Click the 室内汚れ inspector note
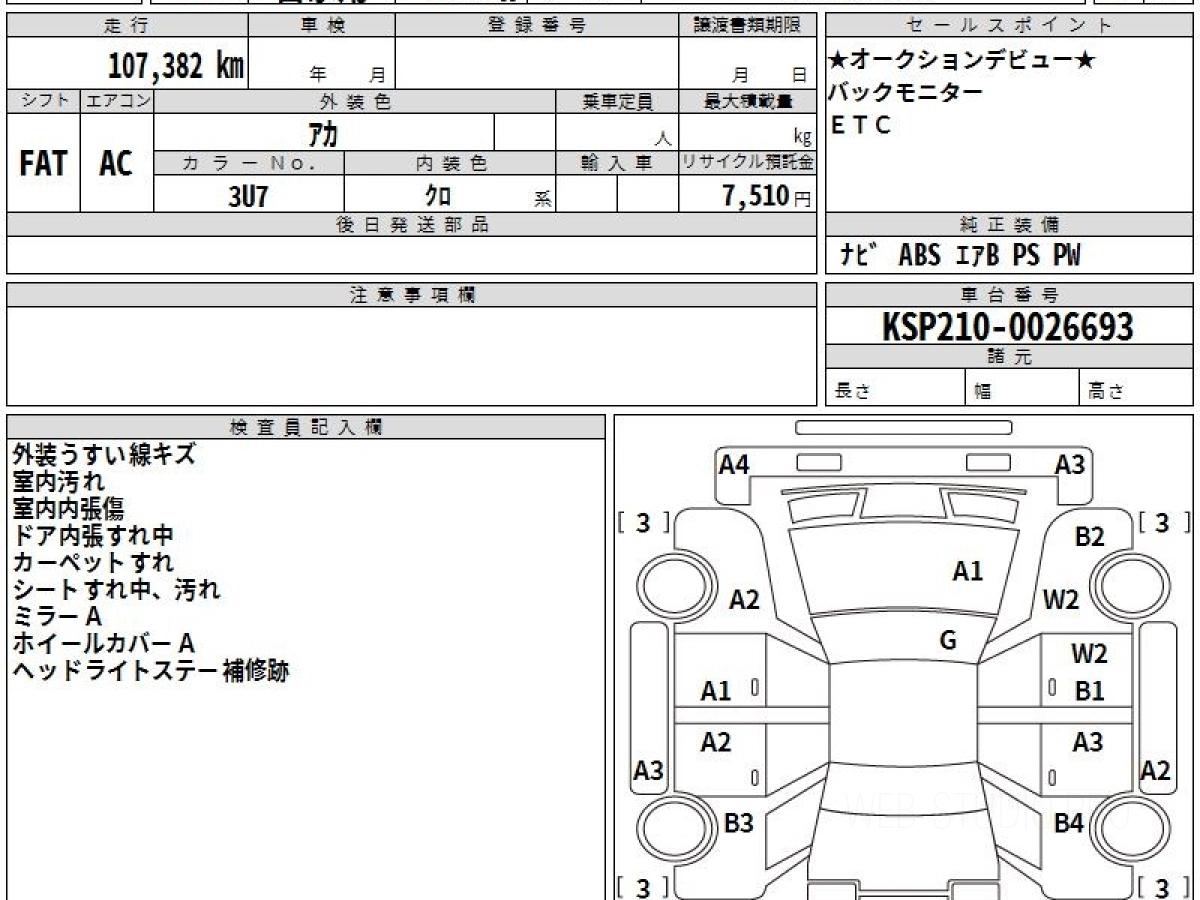The width and height of the screenshot is (1200, 900). 58,481
